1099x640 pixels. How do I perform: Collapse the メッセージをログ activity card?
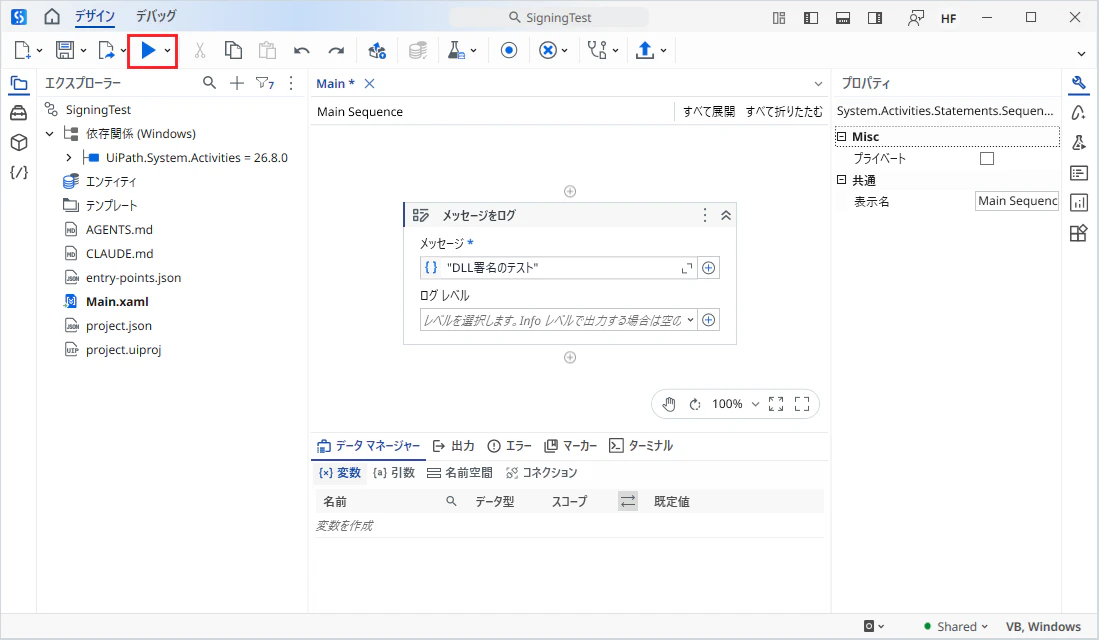tap(726, 215)
